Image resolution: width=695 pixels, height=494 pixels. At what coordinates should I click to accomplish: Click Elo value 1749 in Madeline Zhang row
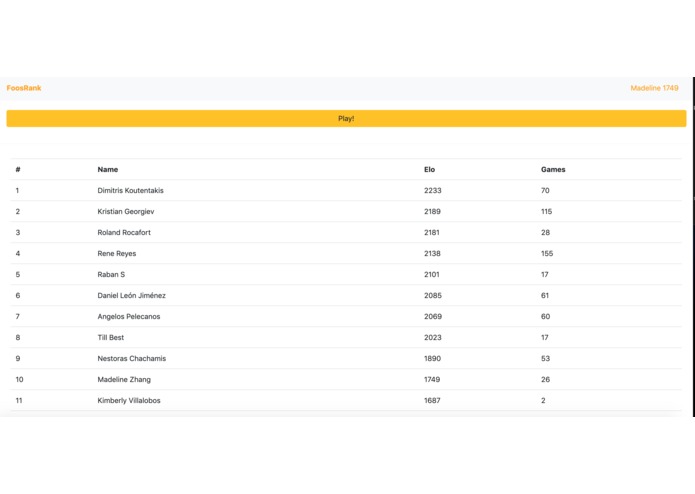[x=432, y=379]
